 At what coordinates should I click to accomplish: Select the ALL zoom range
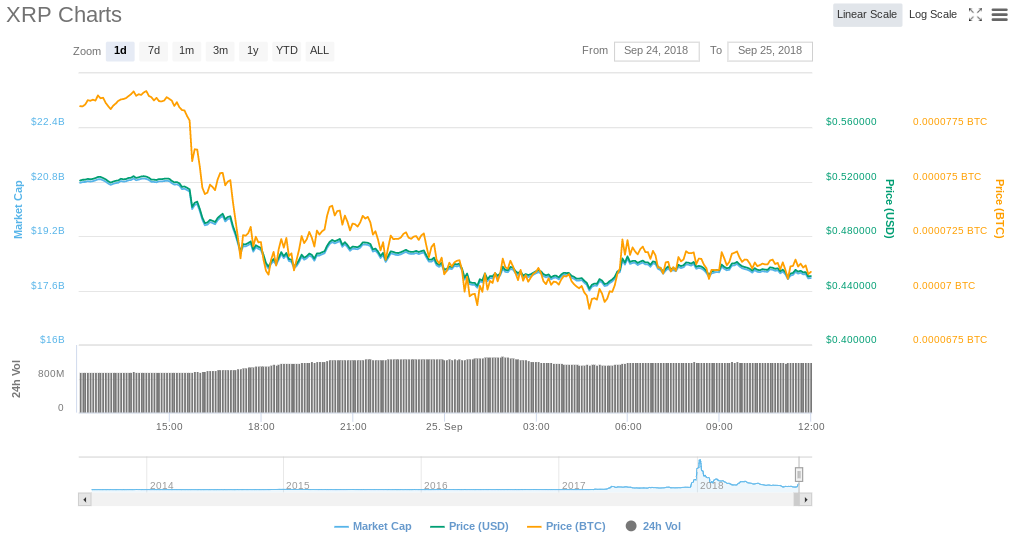pyautogui.click(x=319, y=51)
